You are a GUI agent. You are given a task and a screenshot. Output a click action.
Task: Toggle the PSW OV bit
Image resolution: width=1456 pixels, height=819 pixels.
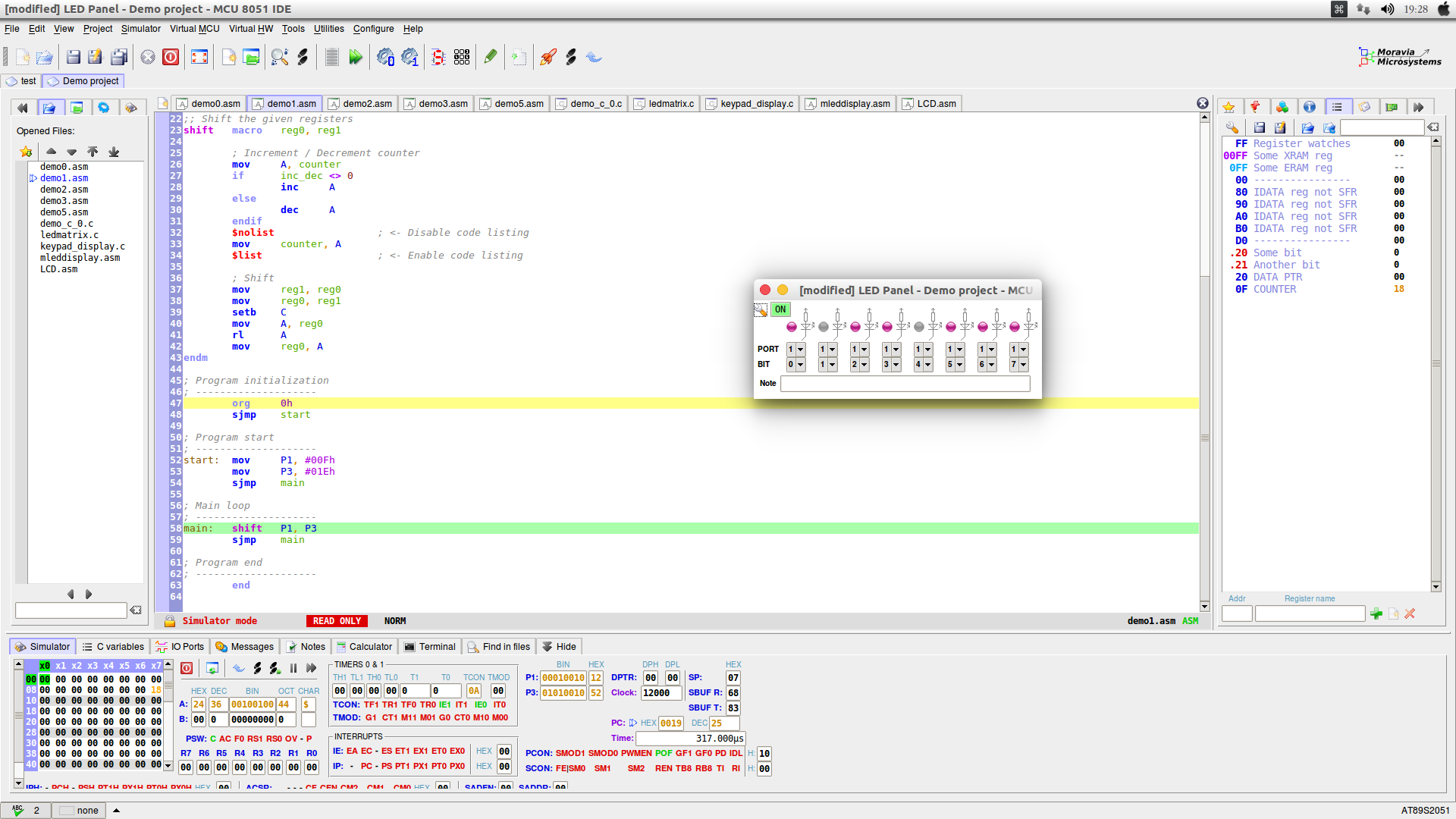tap(291, 739)
